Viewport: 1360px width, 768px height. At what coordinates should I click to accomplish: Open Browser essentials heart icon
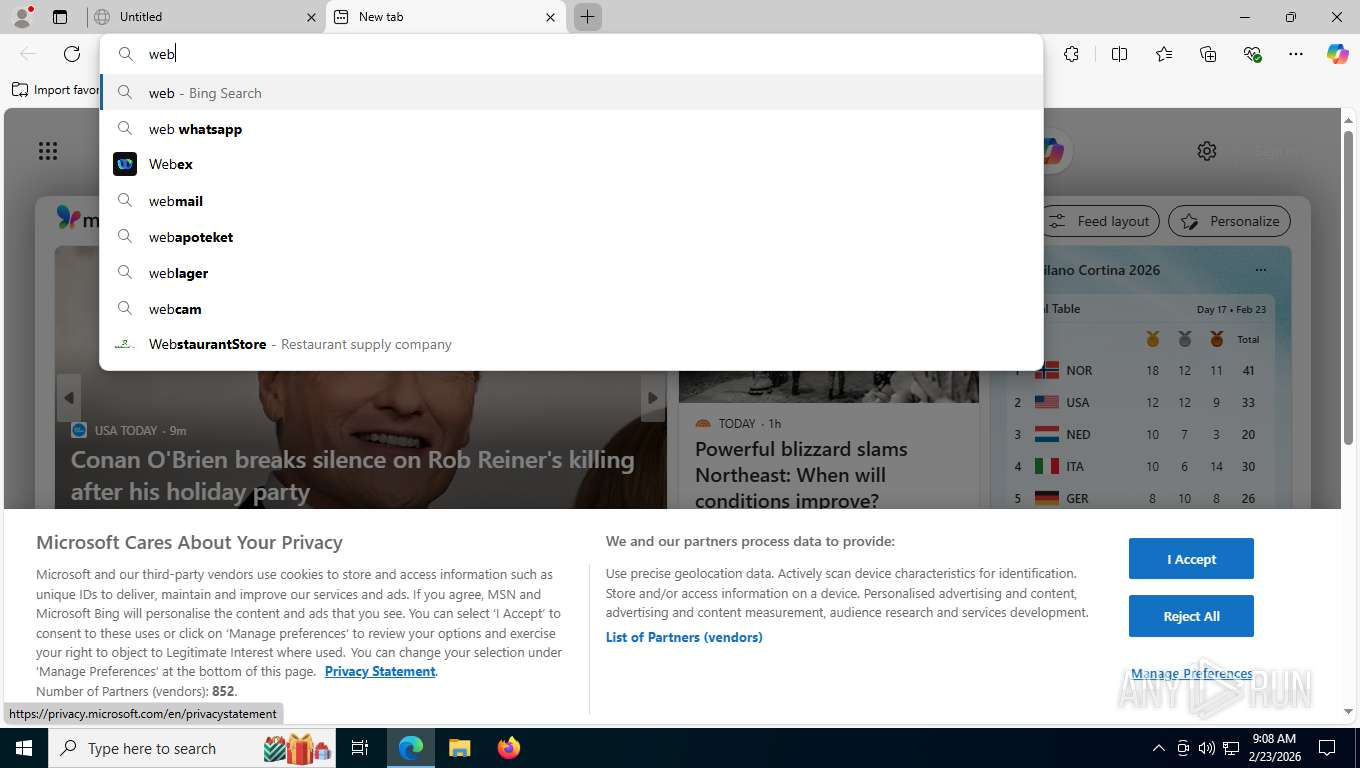1252,54
